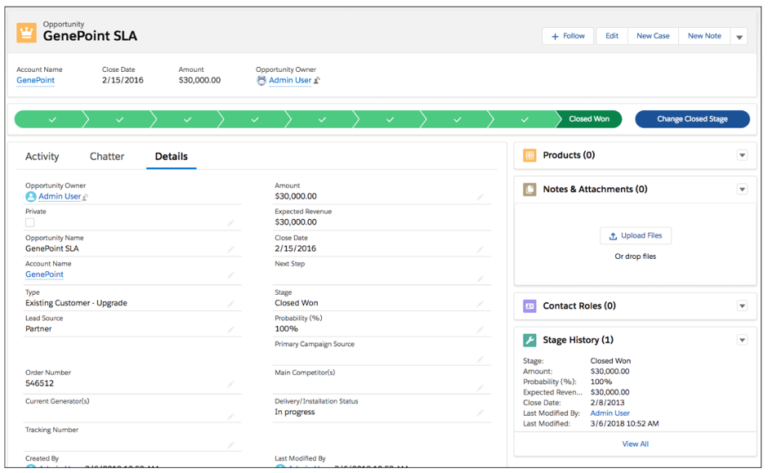Open the Stage History dropdown arrow
Screen dimensions: 768x473
pos(742,340)
